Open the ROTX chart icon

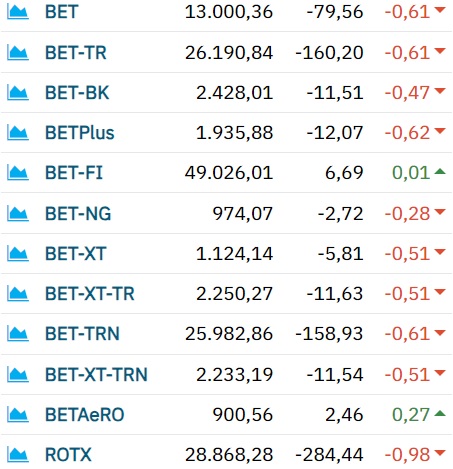point(18,455)
